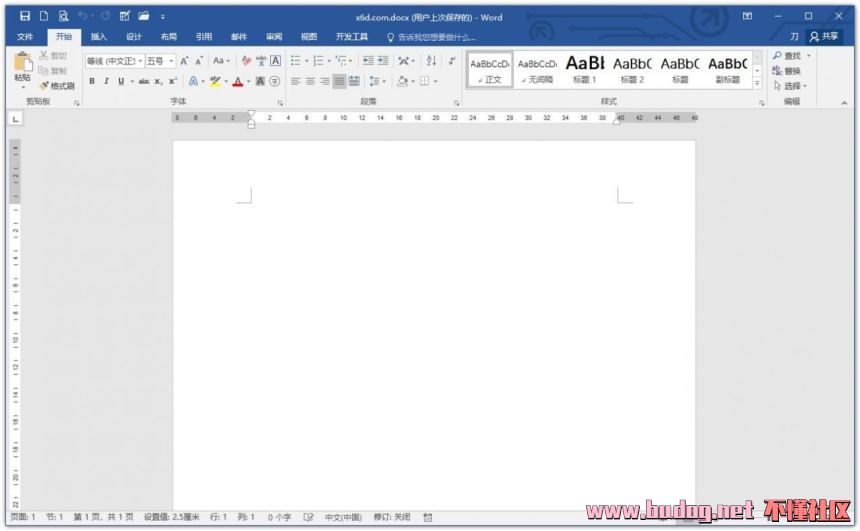Screen dimensions: 860x531
Task: Apply subscript formatting
Action: coord(158,81)
